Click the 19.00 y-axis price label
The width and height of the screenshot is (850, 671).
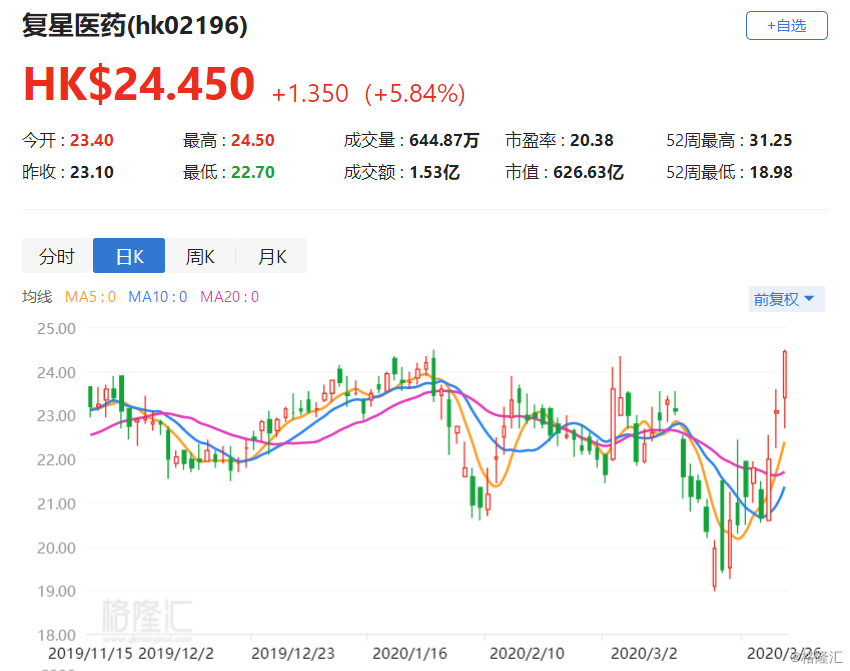click(x=56, y=591)
